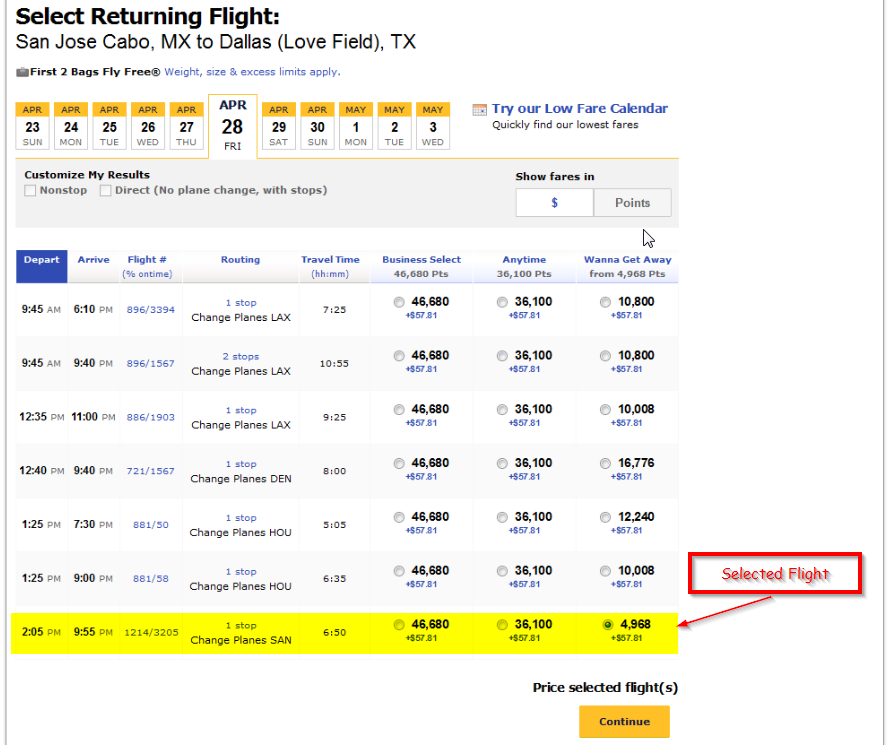Viewport: 890px width, 745px height.
Task: Click the Continue button
Action: tap(624, 721)
